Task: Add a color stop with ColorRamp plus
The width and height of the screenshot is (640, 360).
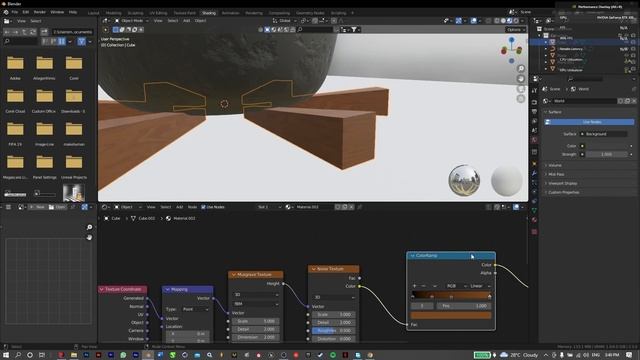Action: point(414,286)
